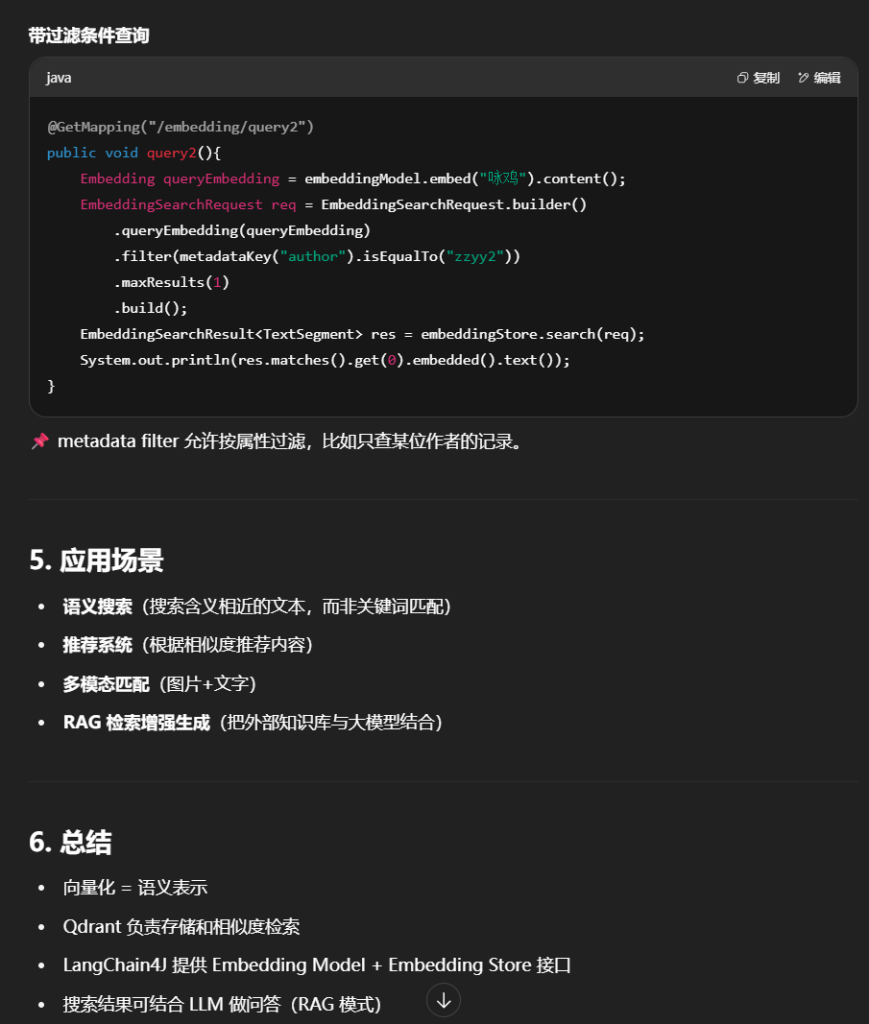Click the LangChain4J Embedding Model bullet text
869x1024 pixels.
coord(316,965)
